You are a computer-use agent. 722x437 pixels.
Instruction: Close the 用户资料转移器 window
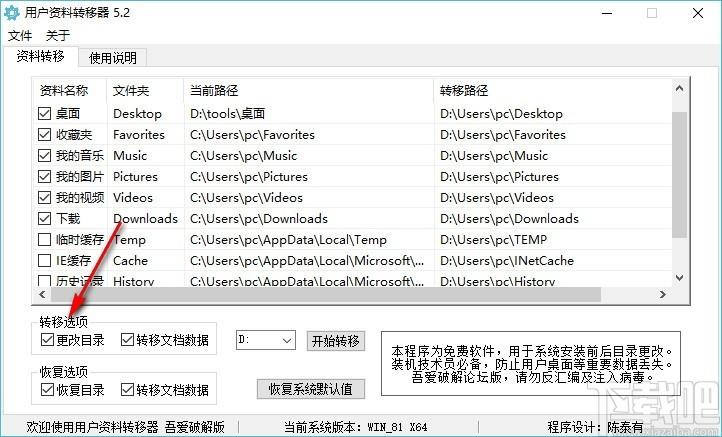pos(698,13)
